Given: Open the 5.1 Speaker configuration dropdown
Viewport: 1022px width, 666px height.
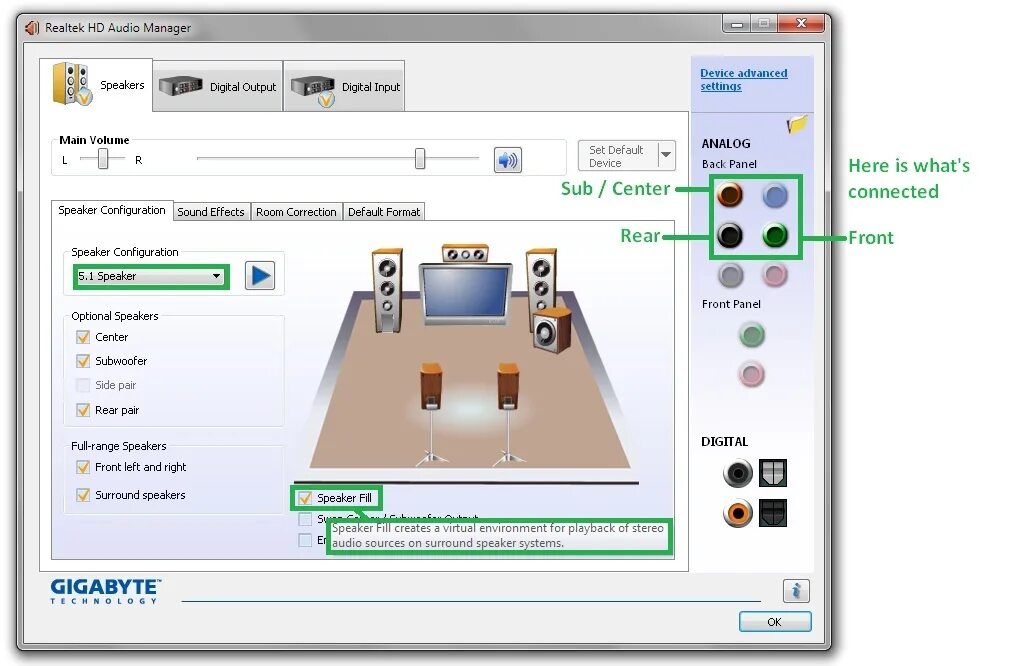Looking at the screenshot, I should (x=151, y=276).
